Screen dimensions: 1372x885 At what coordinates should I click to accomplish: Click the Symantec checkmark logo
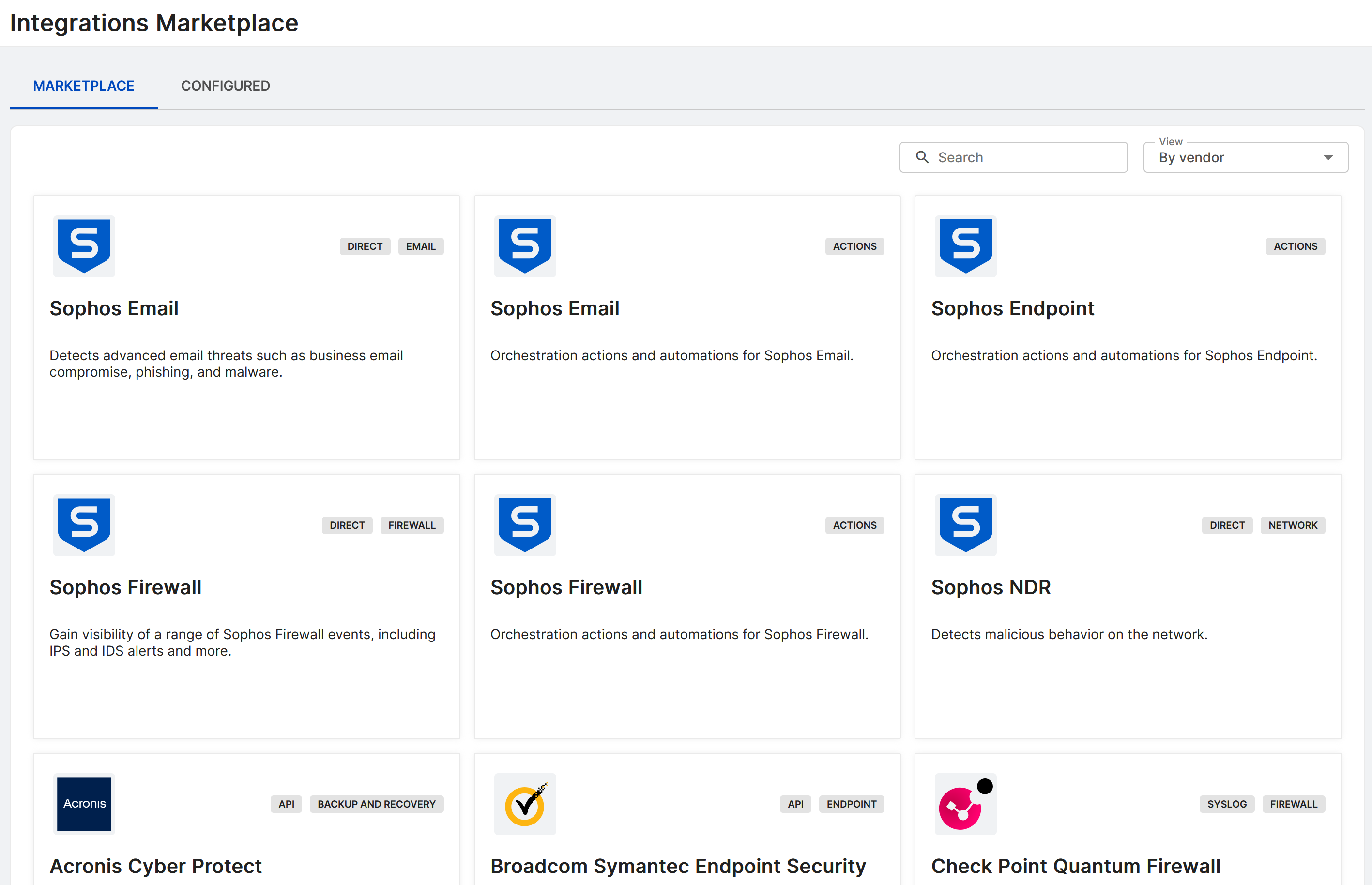525,803
